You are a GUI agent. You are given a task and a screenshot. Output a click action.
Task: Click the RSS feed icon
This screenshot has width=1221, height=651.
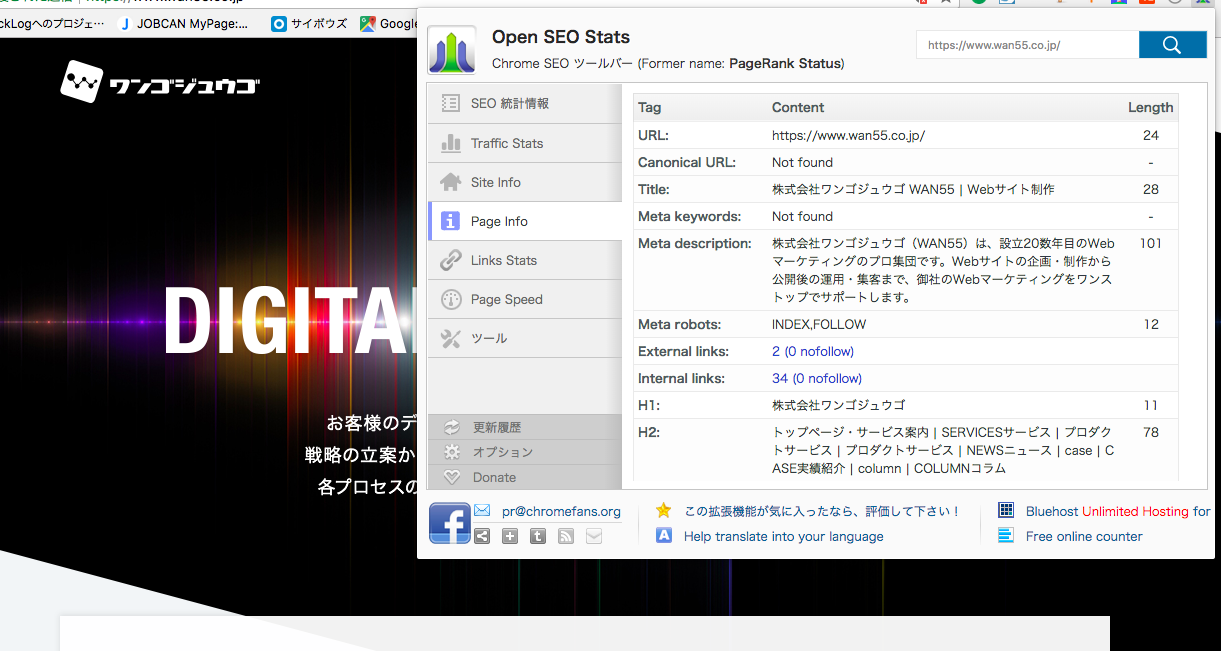566,536
